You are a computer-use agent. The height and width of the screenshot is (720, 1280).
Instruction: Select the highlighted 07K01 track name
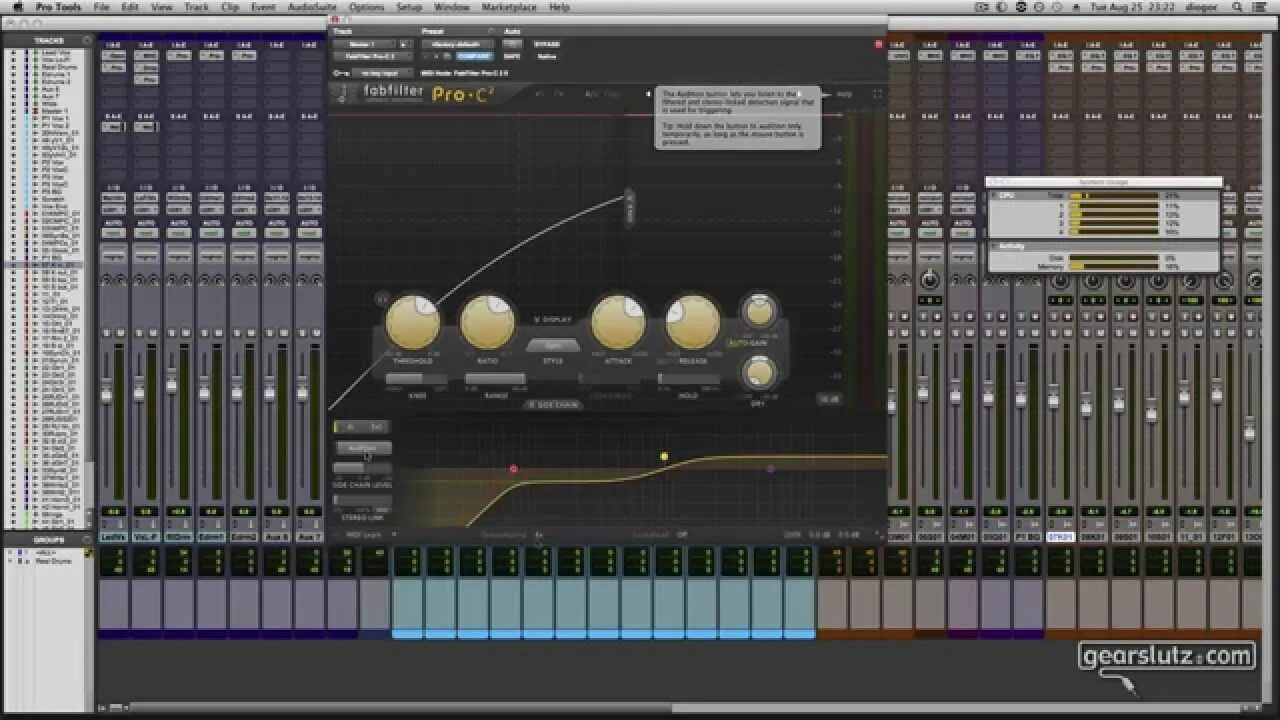click(1060, 537)
